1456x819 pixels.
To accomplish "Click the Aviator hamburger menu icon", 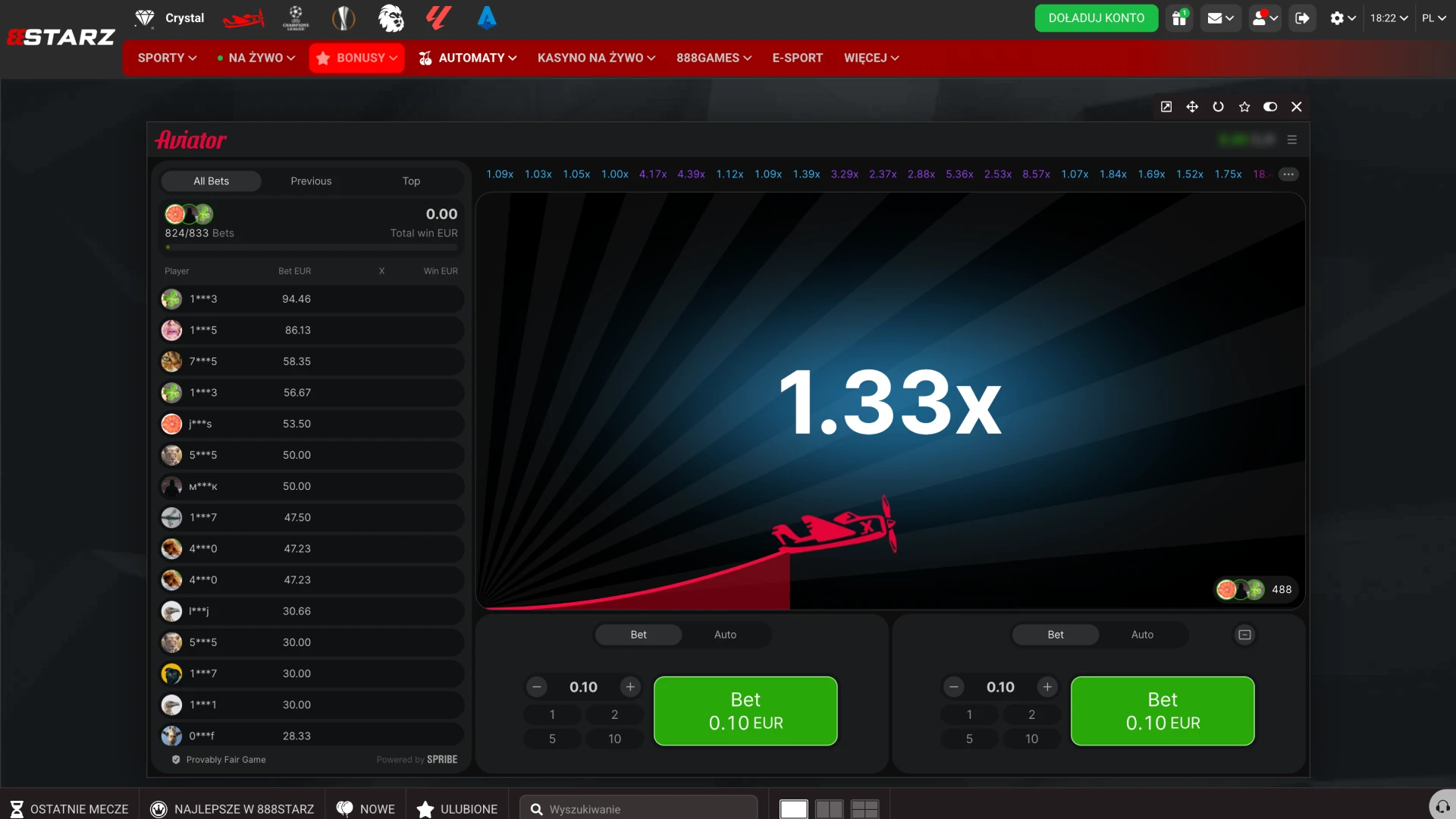I will (x=1292, y=140).
